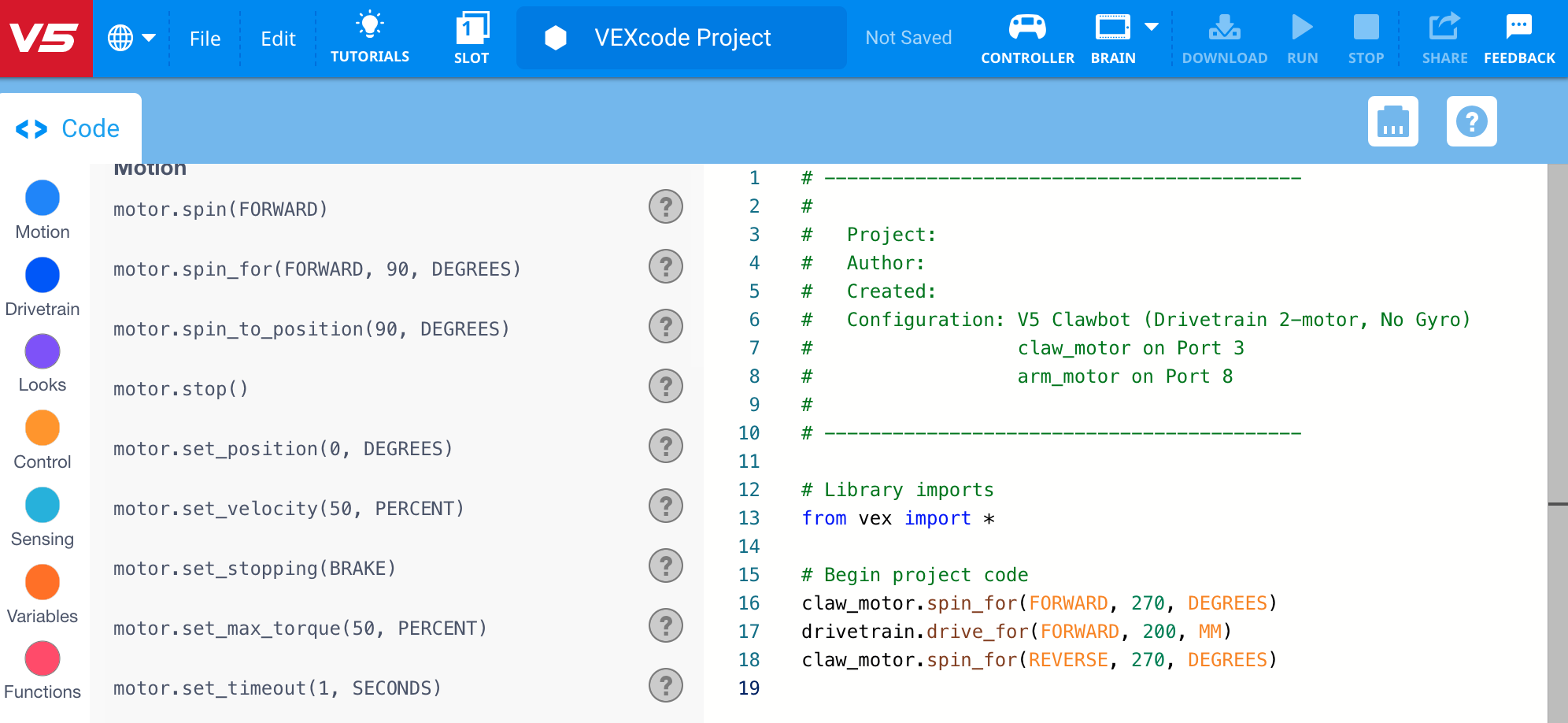
Task: Open the Feedback dialog
Action: (1518, 35)
